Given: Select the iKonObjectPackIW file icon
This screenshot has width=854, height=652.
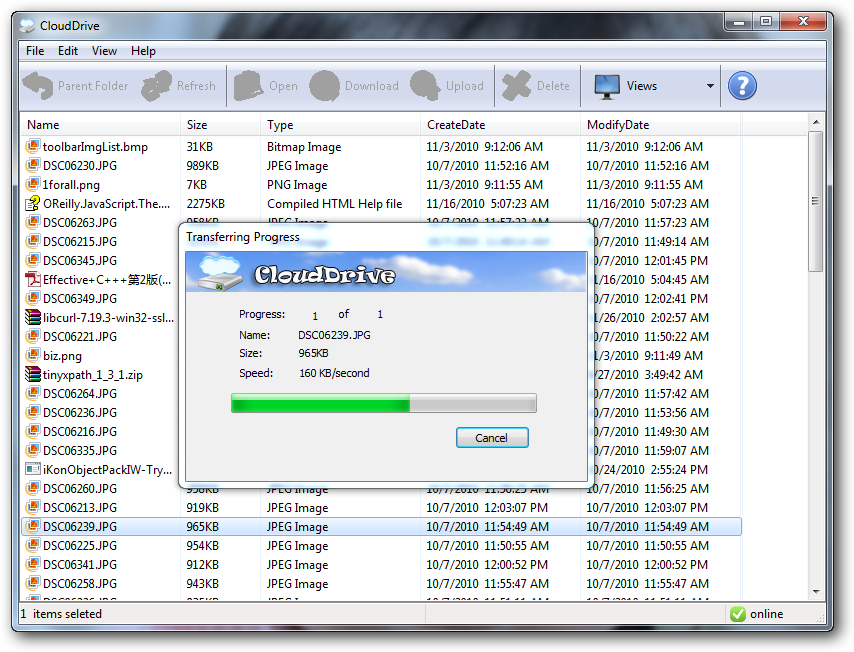Looking at the screenshot, I should point(33,469).
